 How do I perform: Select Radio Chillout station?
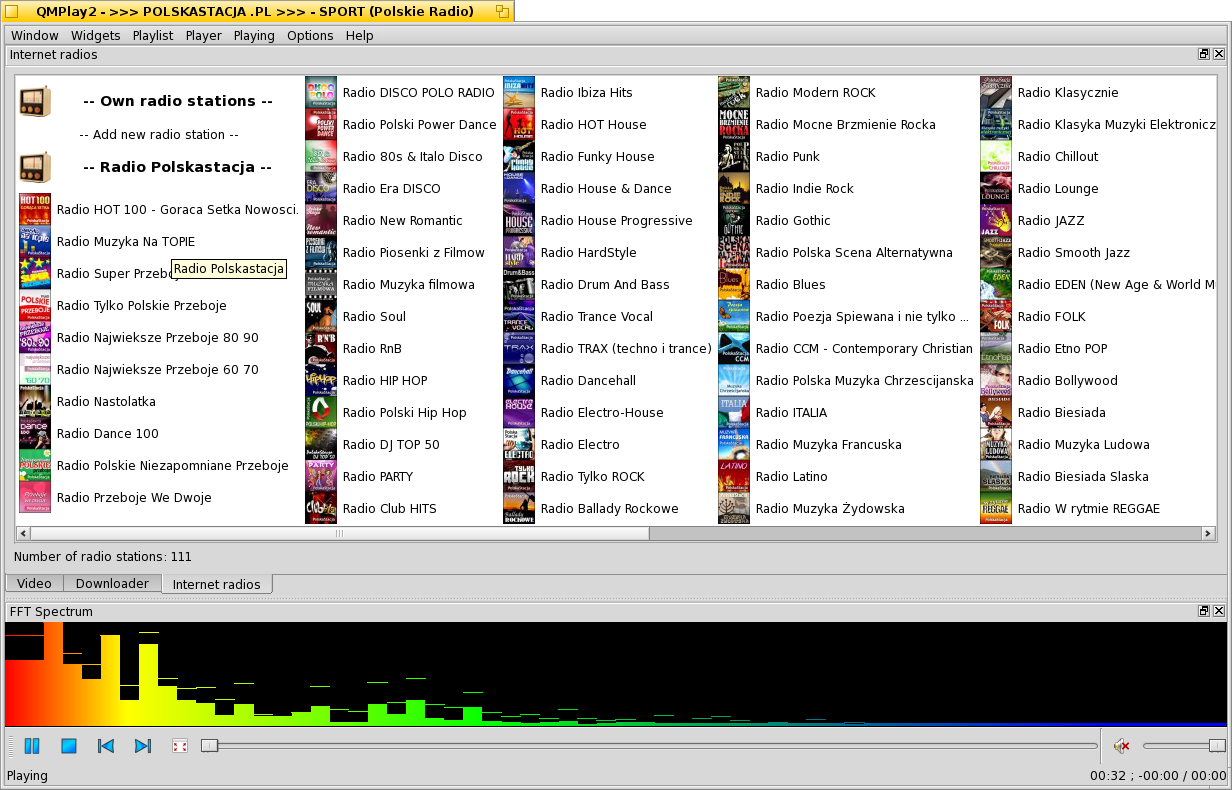pyautogui.click(x=1058, y=156)
